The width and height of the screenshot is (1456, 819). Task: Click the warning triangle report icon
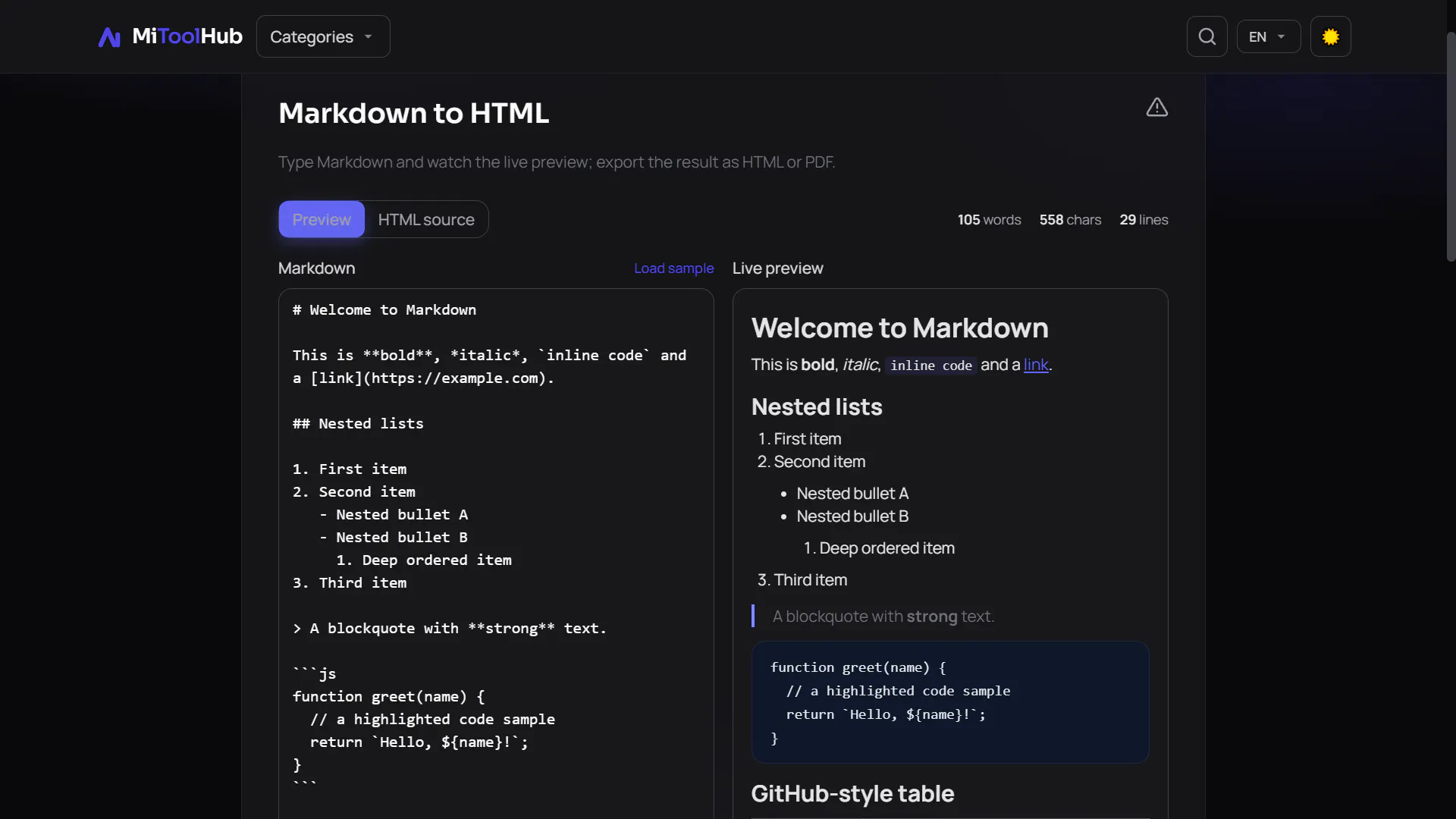pos(1156,108)
